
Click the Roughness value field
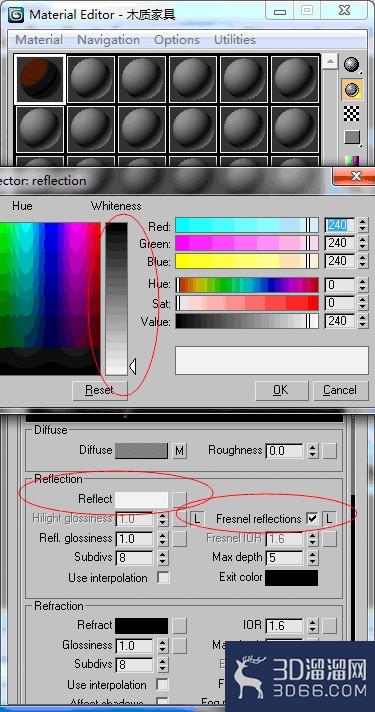285,450
